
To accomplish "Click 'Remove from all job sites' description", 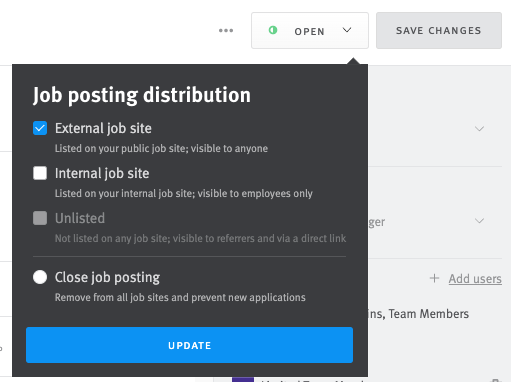I will (x=180, y=297).
